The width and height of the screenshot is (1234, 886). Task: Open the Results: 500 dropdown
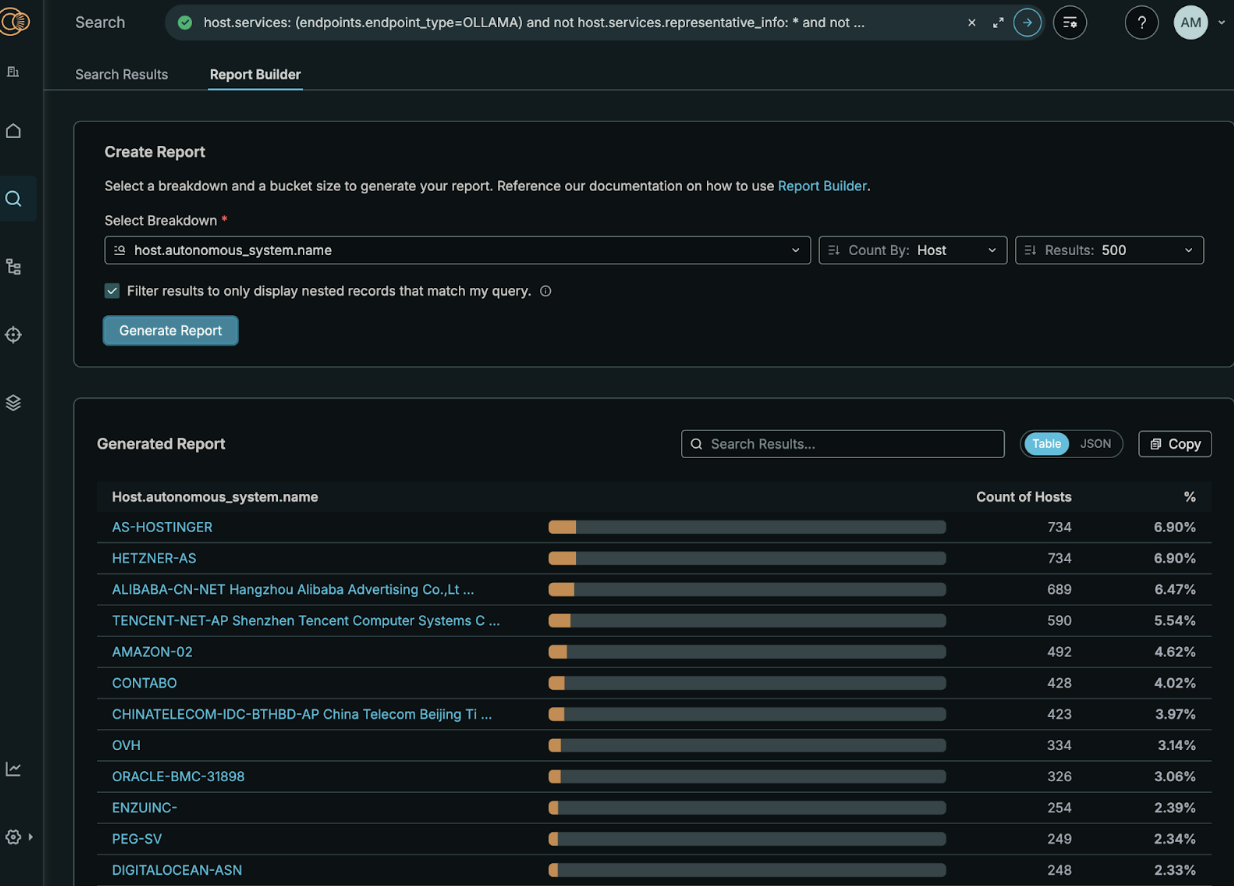click(x=1108, y=250)
